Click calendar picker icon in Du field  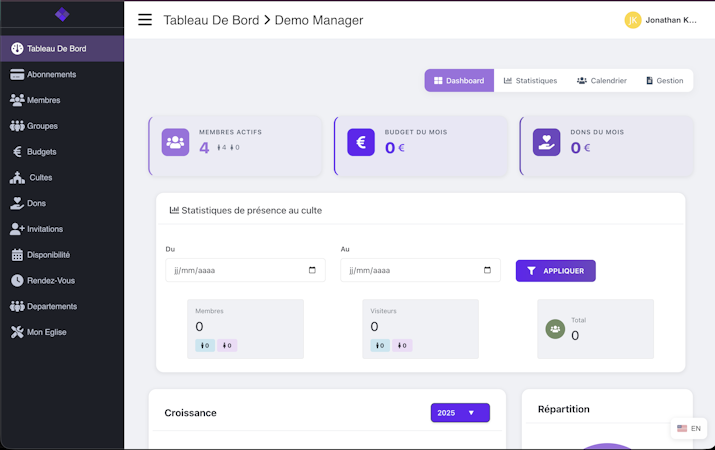[x=312, y=270]
